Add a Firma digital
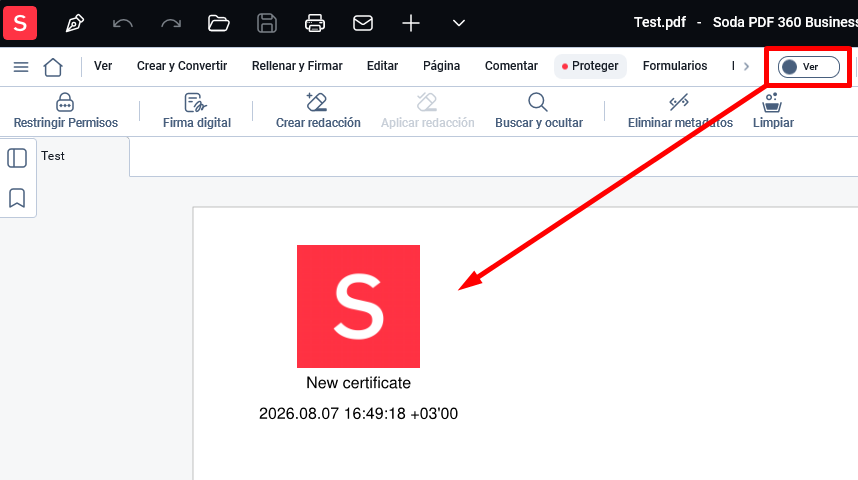The image size is (858, 480). pyautogui.click(x=197, y=111)
